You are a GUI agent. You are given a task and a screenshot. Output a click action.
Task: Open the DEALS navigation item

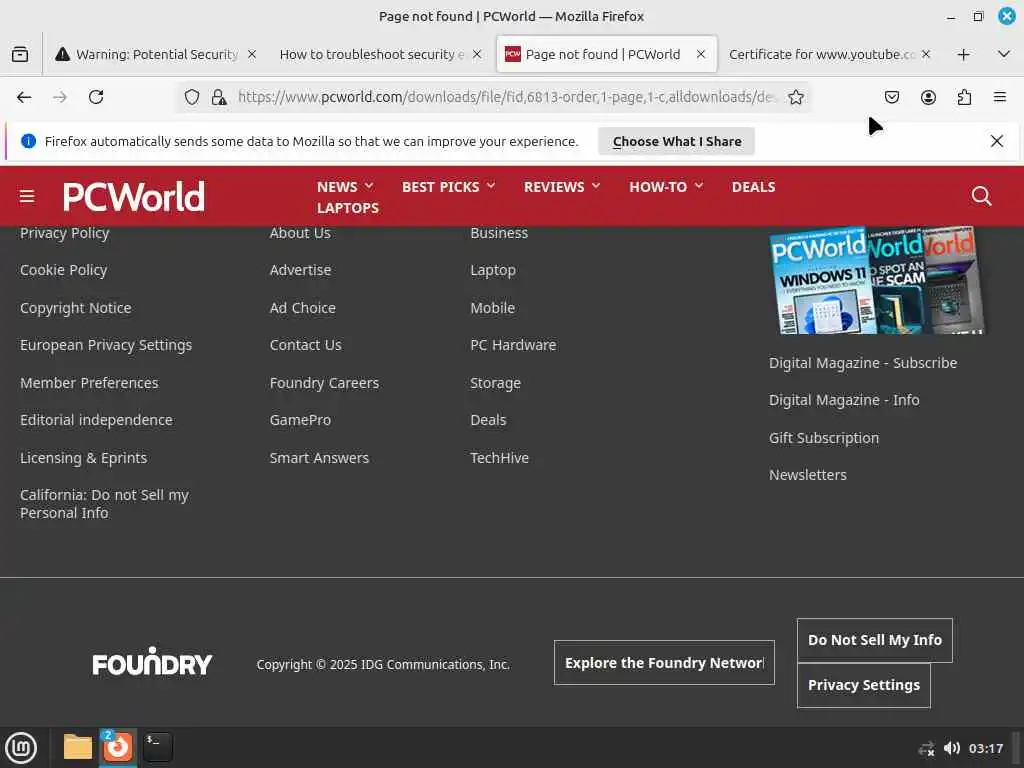tap(753, 187)
